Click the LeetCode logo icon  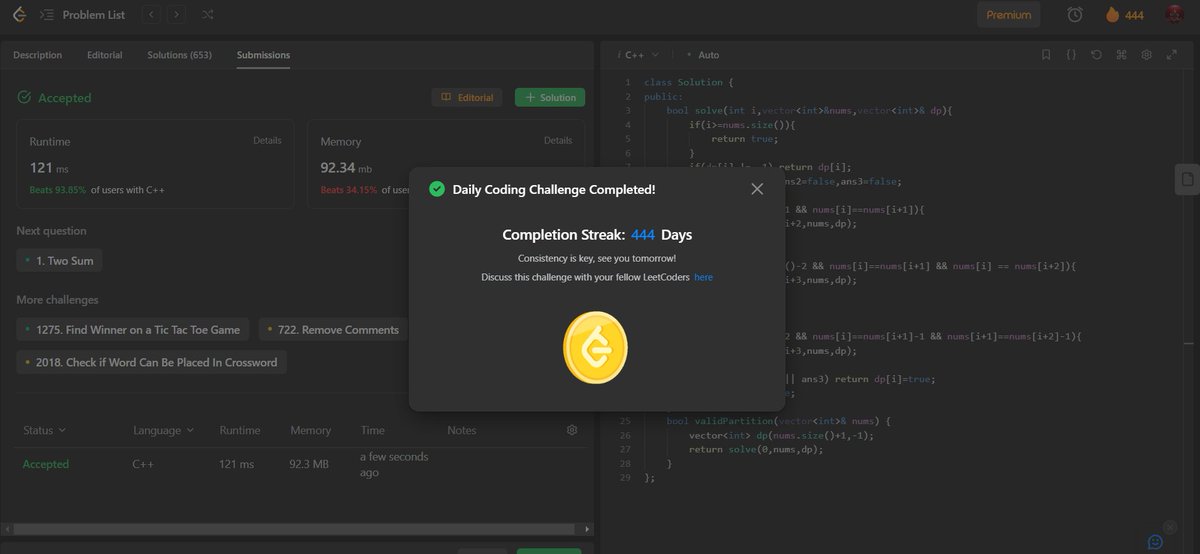[x=19, y=15]
